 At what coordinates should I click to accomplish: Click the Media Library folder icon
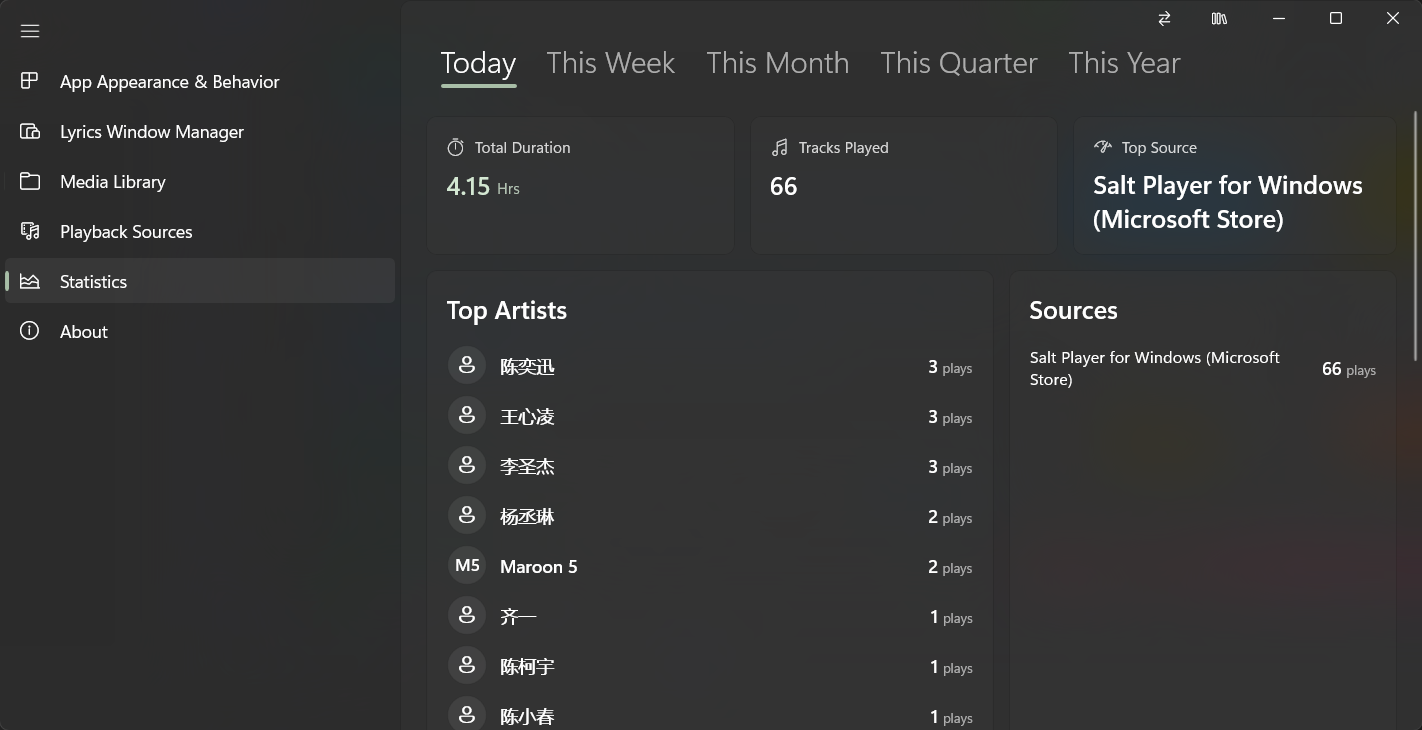pyautogui.click(x=30, y=181)
